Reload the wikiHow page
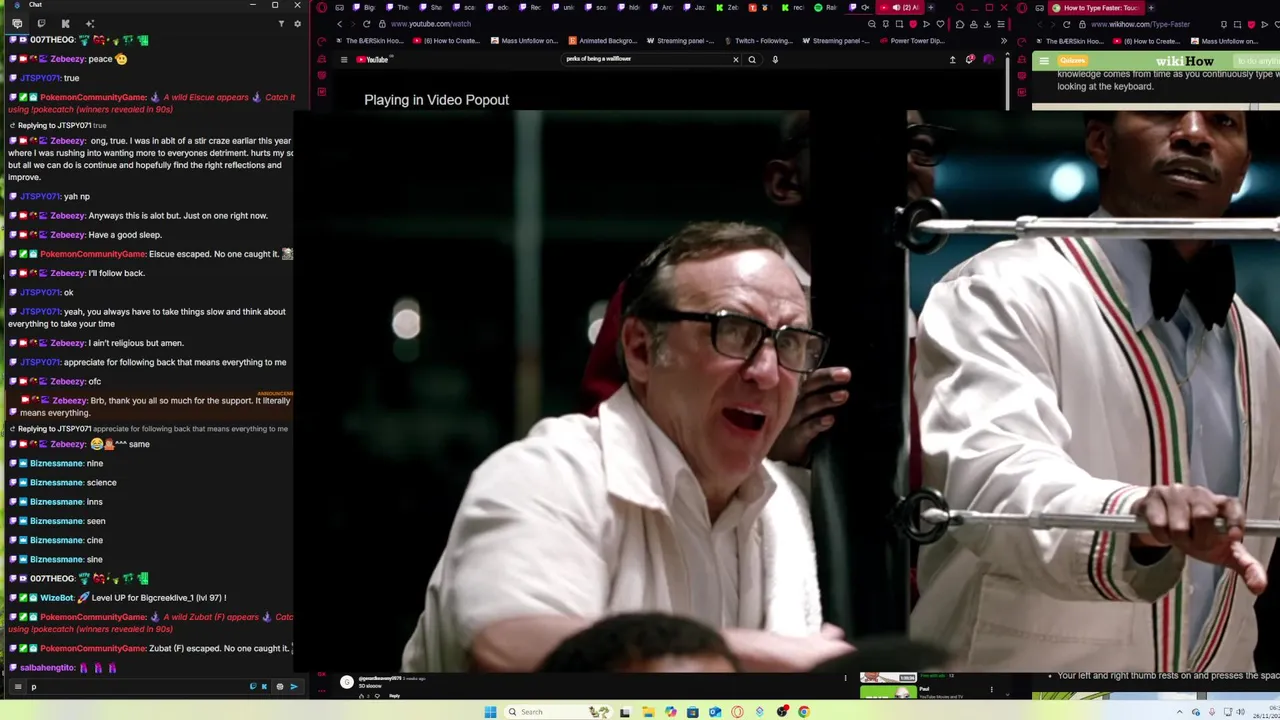This screenshot has height=720, width=1280. coord(1067,24)
